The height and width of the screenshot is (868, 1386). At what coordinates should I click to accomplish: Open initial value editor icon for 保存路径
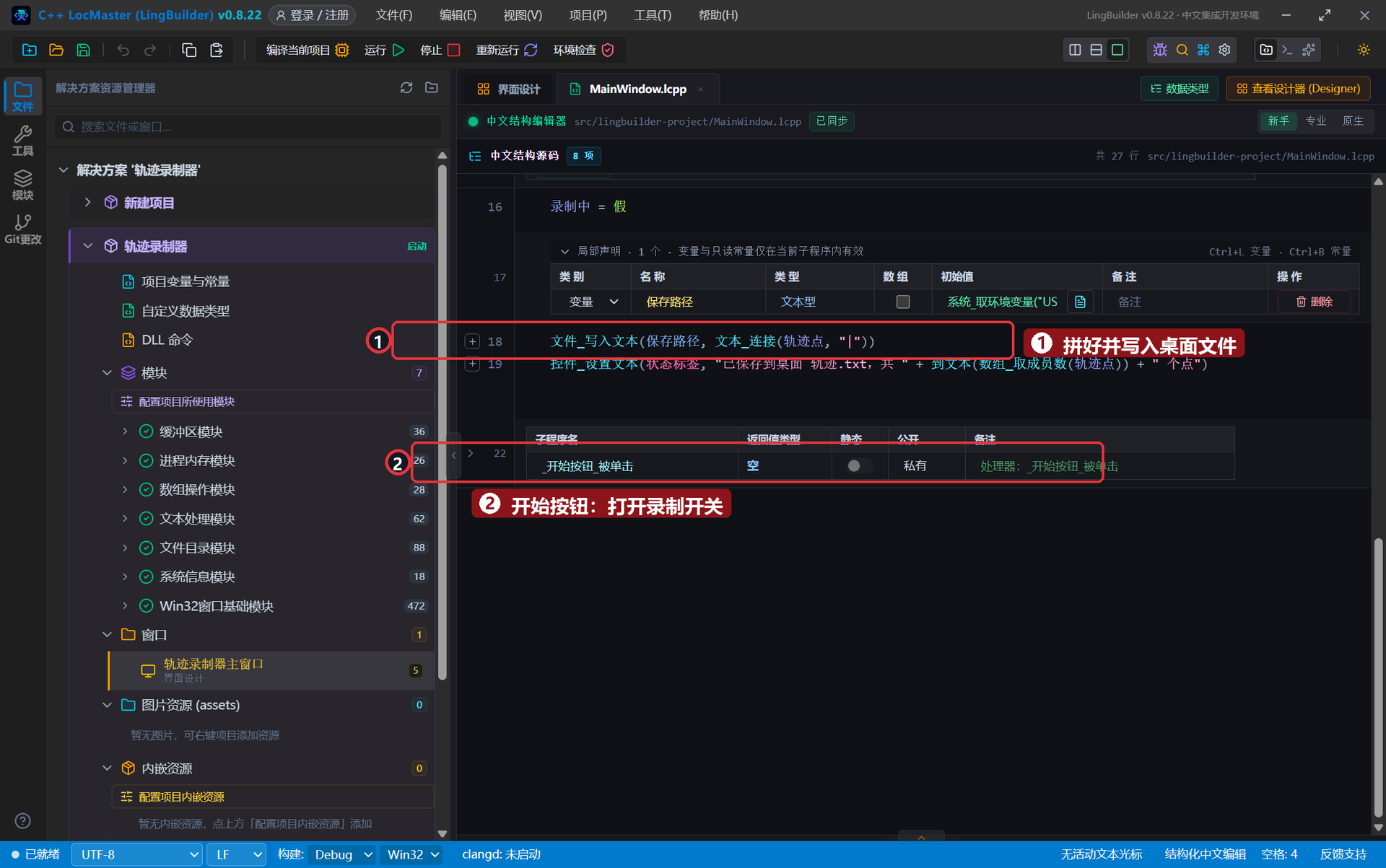pos(1080,302)
